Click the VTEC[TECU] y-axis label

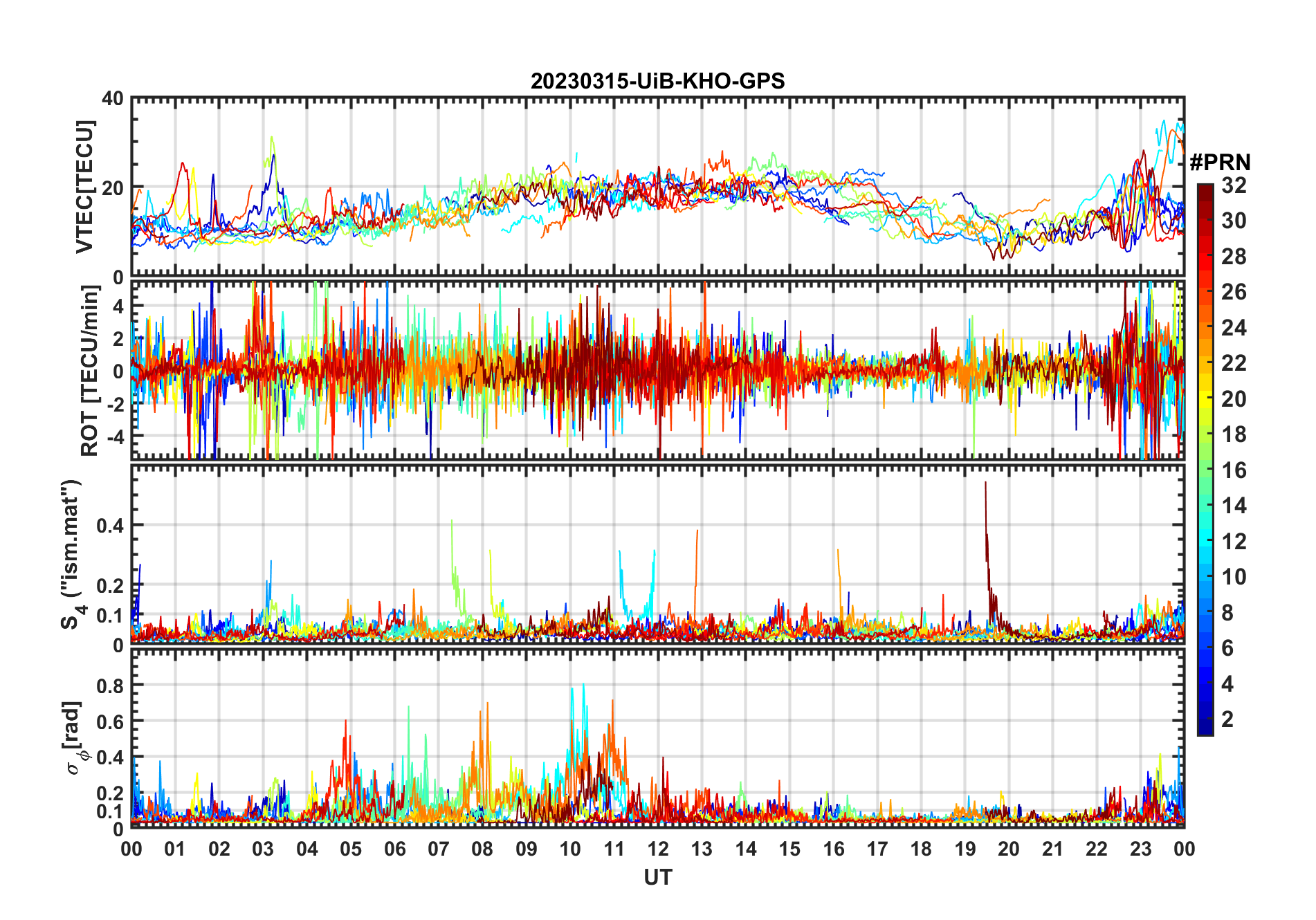click(84, 187)
